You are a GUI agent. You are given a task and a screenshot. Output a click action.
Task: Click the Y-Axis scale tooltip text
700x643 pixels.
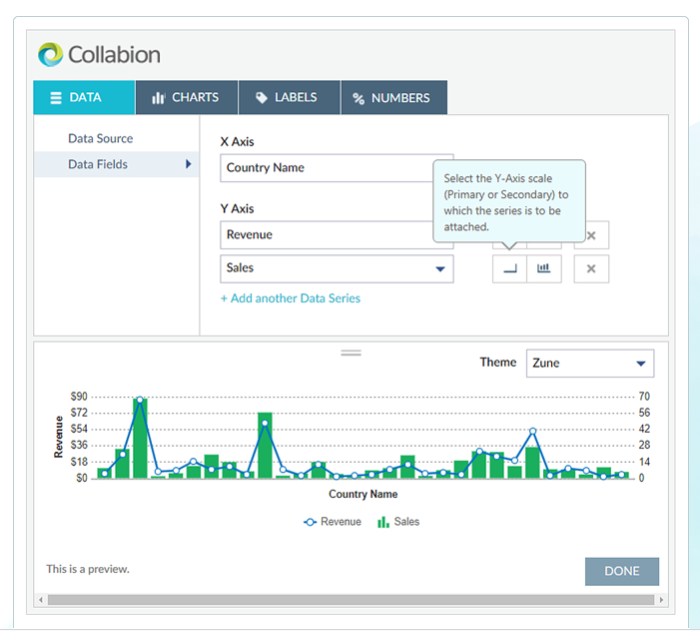pyautogui.click(x=506, y=203)
